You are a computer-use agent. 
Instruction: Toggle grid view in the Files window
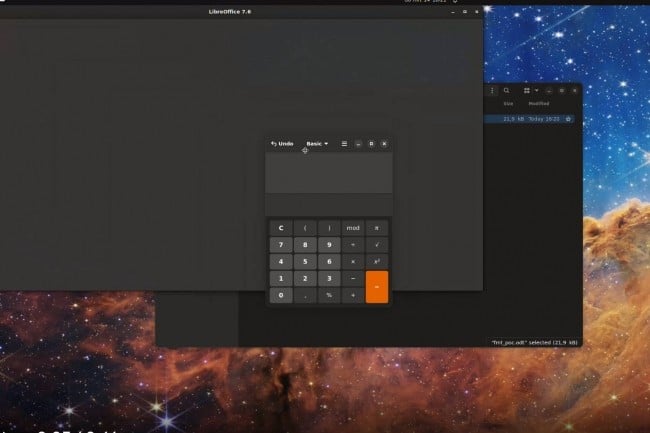click(x=526, y=90)
